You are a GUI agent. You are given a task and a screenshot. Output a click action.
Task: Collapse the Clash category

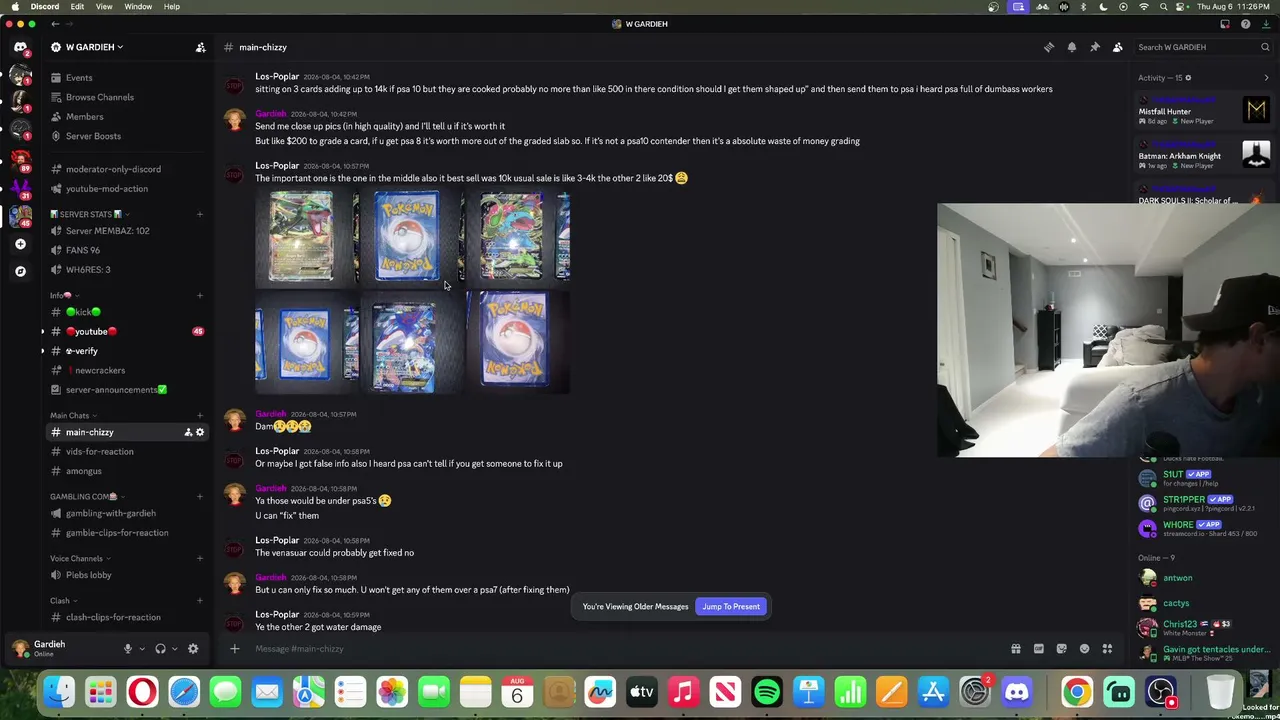coord(63,601)
